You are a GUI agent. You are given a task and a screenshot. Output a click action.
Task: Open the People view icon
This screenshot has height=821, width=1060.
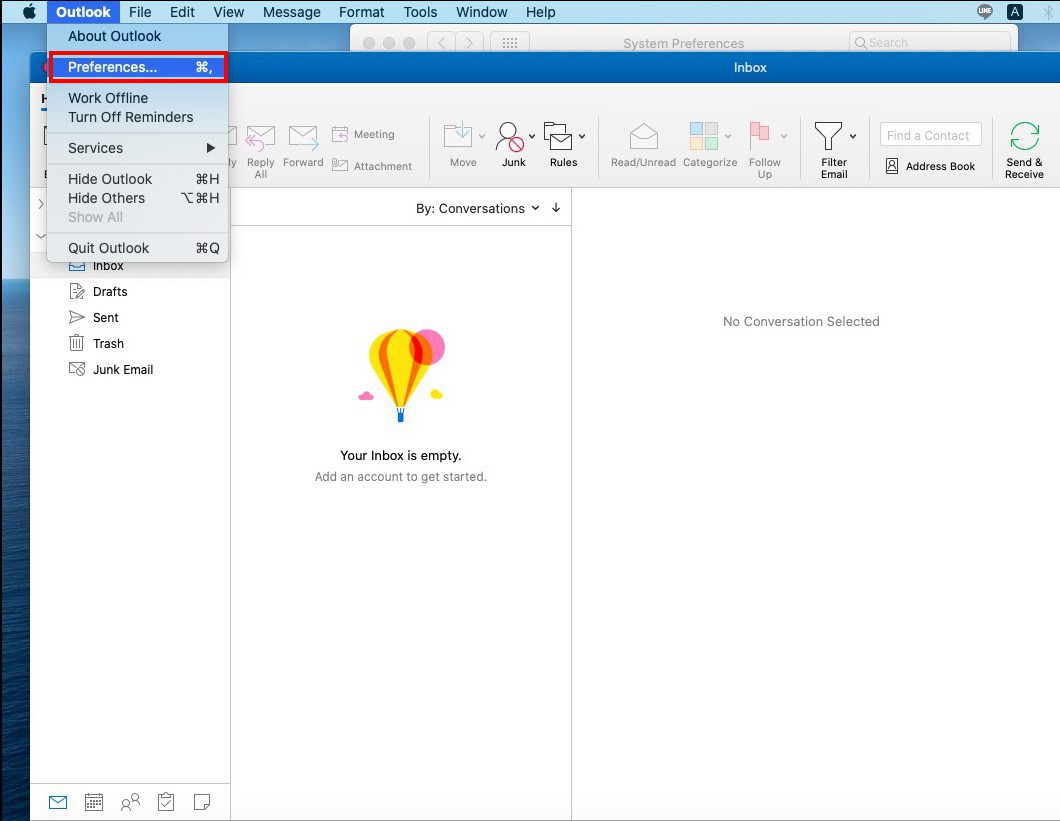coord(129,801)
